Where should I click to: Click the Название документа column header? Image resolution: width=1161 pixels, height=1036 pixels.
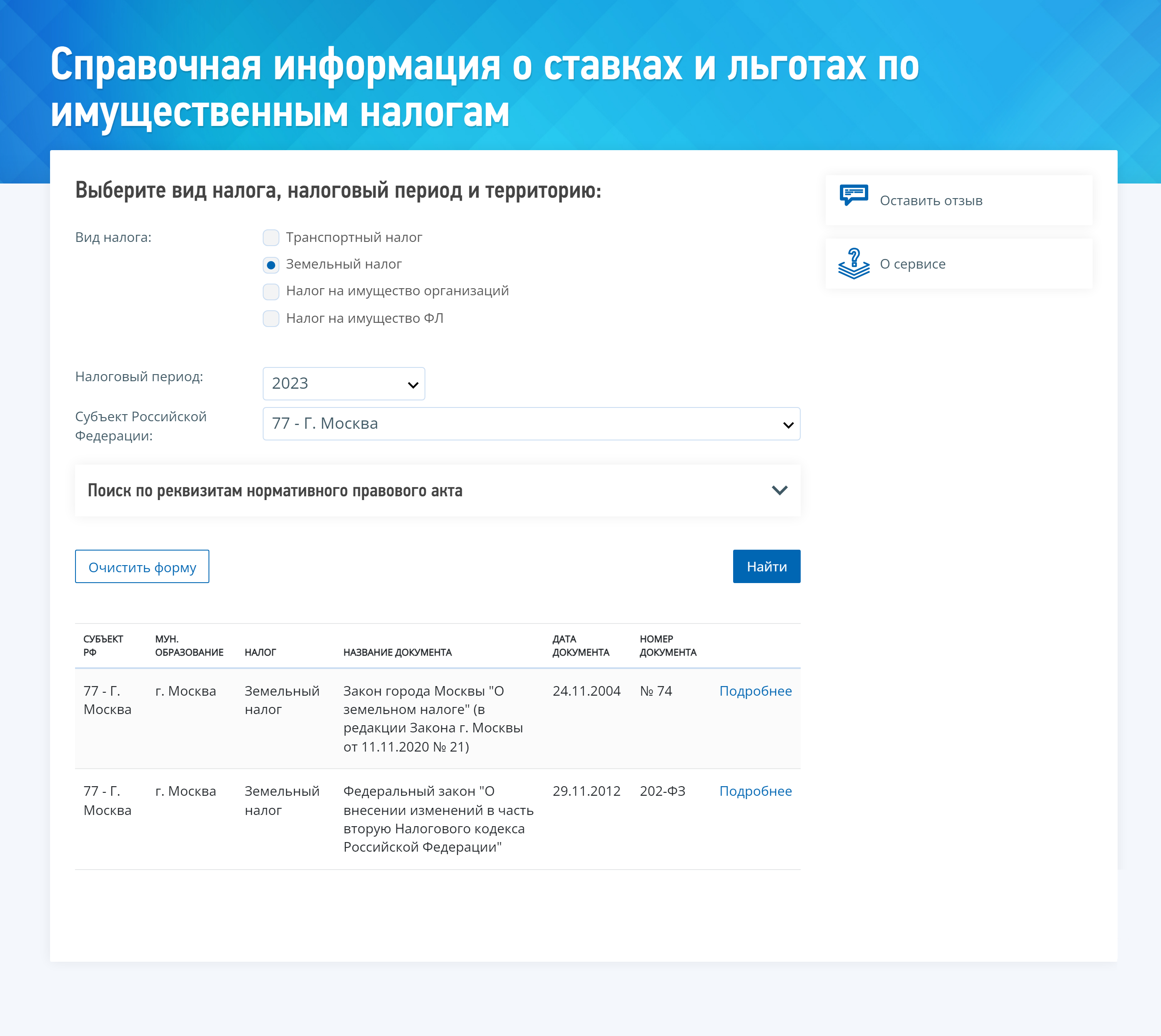click(x=397, y=652)
